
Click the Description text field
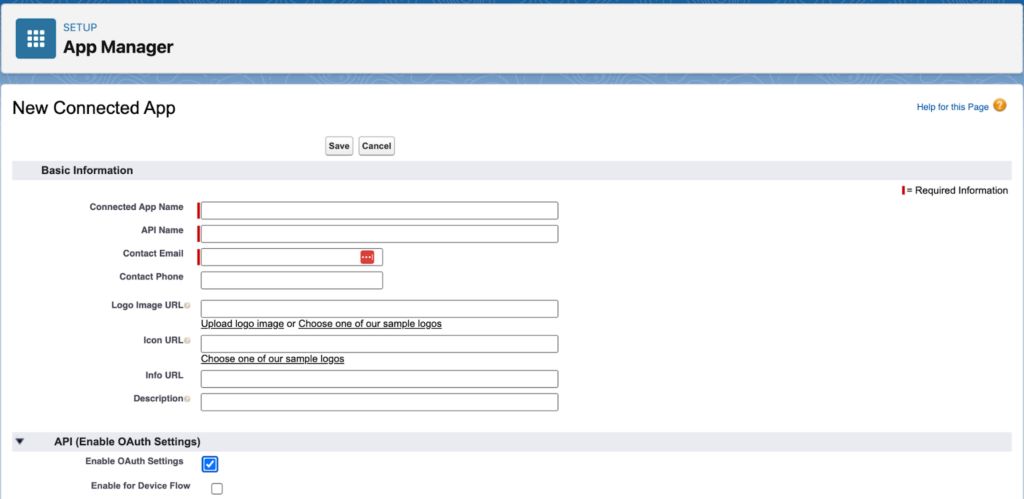tap(379, 402)
